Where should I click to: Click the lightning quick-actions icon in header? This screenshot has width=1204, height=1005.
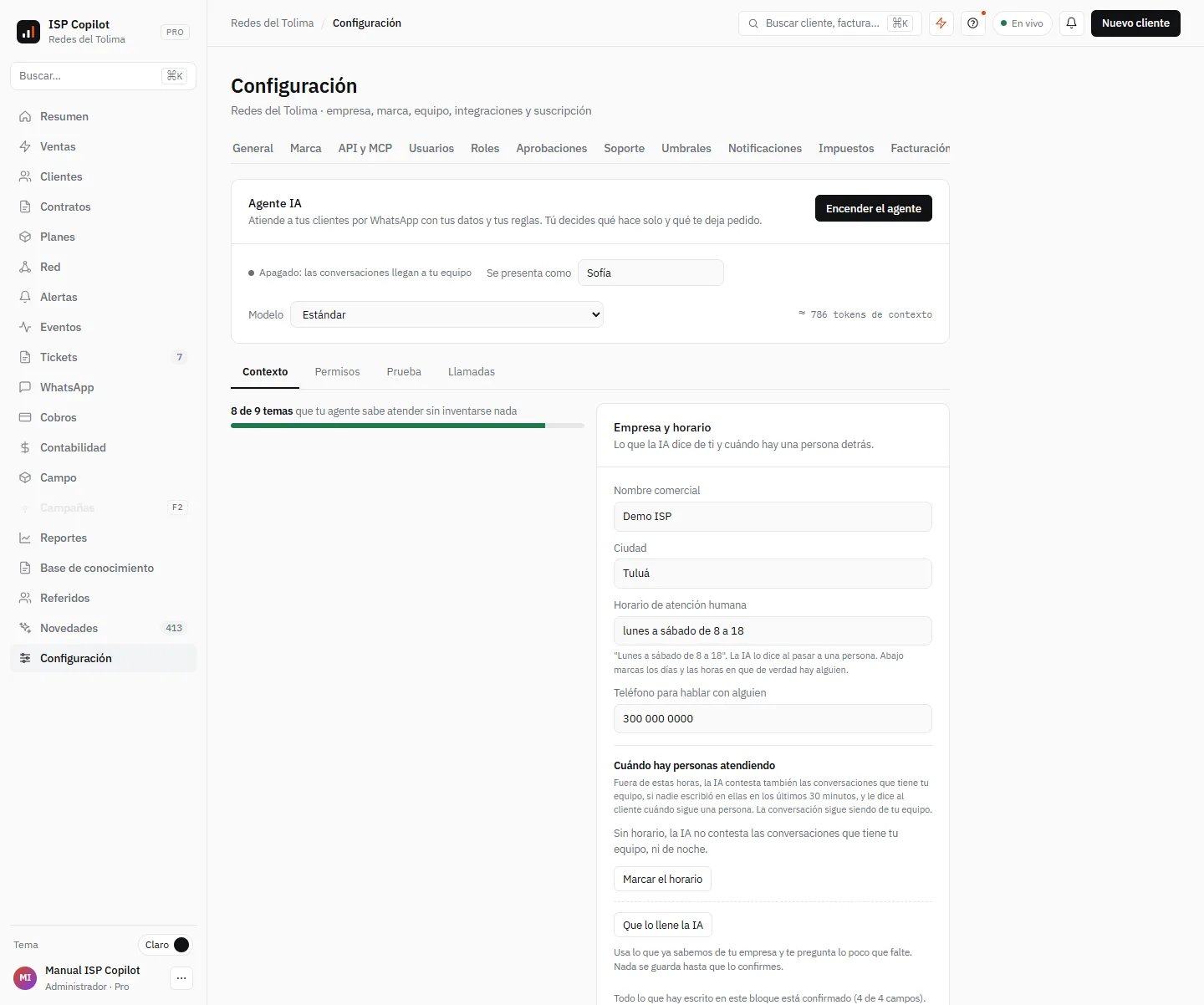click(x=941, y=23)
